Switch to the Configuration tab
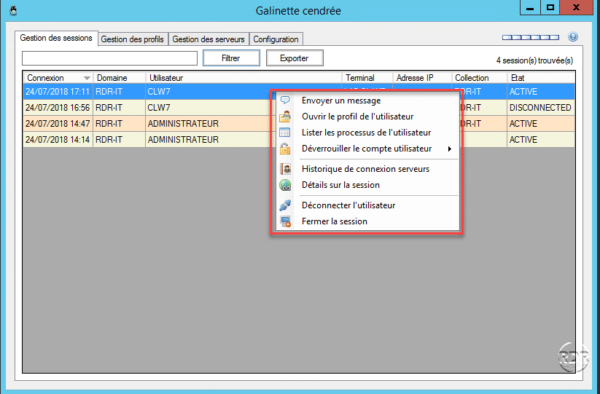 tap(276, 39)
